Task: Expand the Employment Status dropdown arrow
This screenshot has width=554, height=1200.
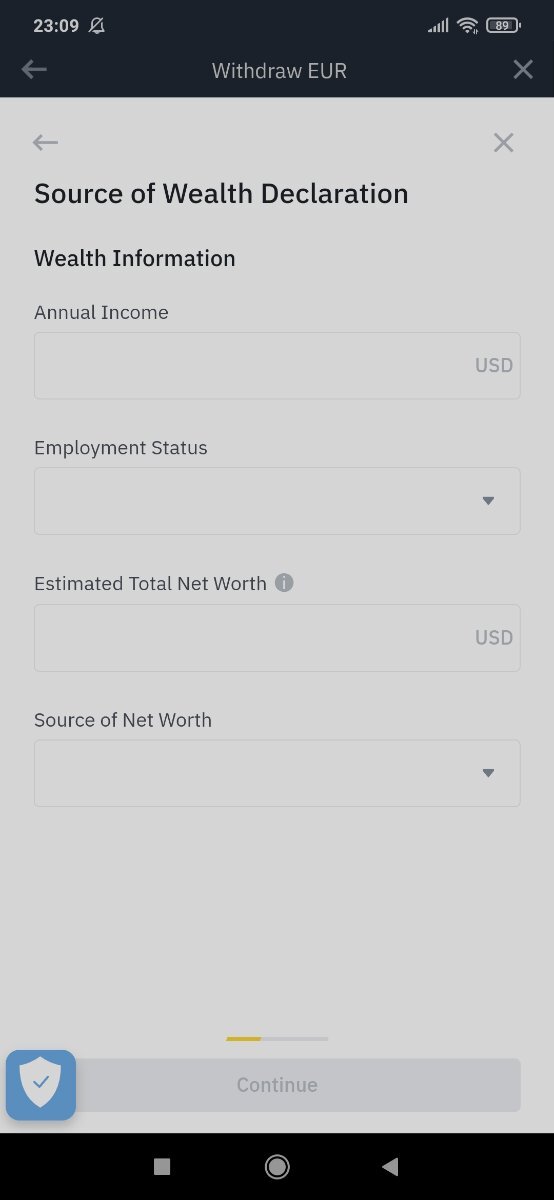Action: point(488,501)
